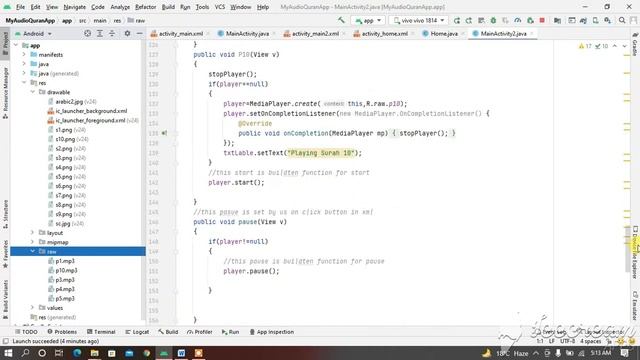Screen dimensions: 640x360
Task: Click the red Stop button in toolbar
Action: point(542,20)
